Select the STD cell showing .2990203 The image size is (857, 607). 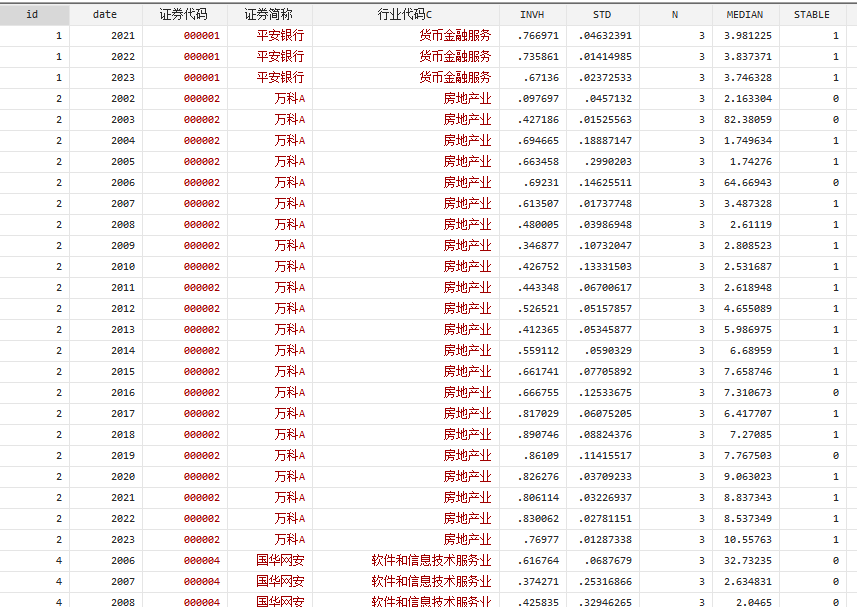coord(607,162)
